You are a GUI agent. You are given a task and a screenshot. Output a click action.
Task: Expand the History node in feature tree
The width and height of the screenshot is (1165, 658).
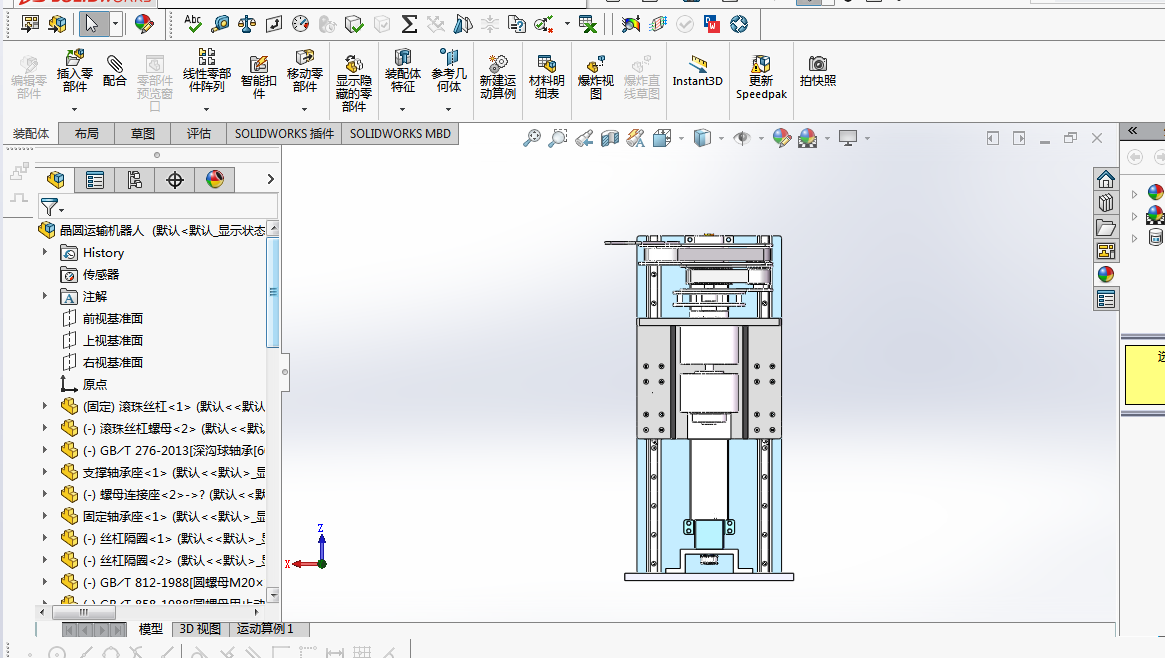point(45,252)
